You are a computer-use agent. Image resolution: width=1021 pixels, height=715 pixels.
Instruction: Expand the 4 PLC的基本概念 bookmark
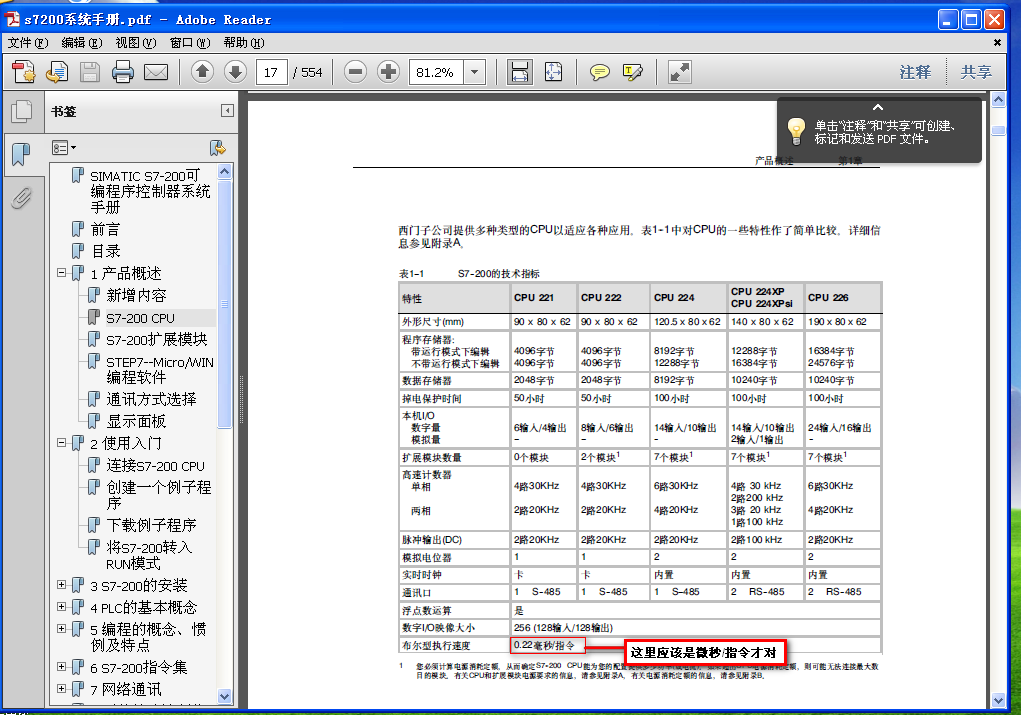pos(61,607)
